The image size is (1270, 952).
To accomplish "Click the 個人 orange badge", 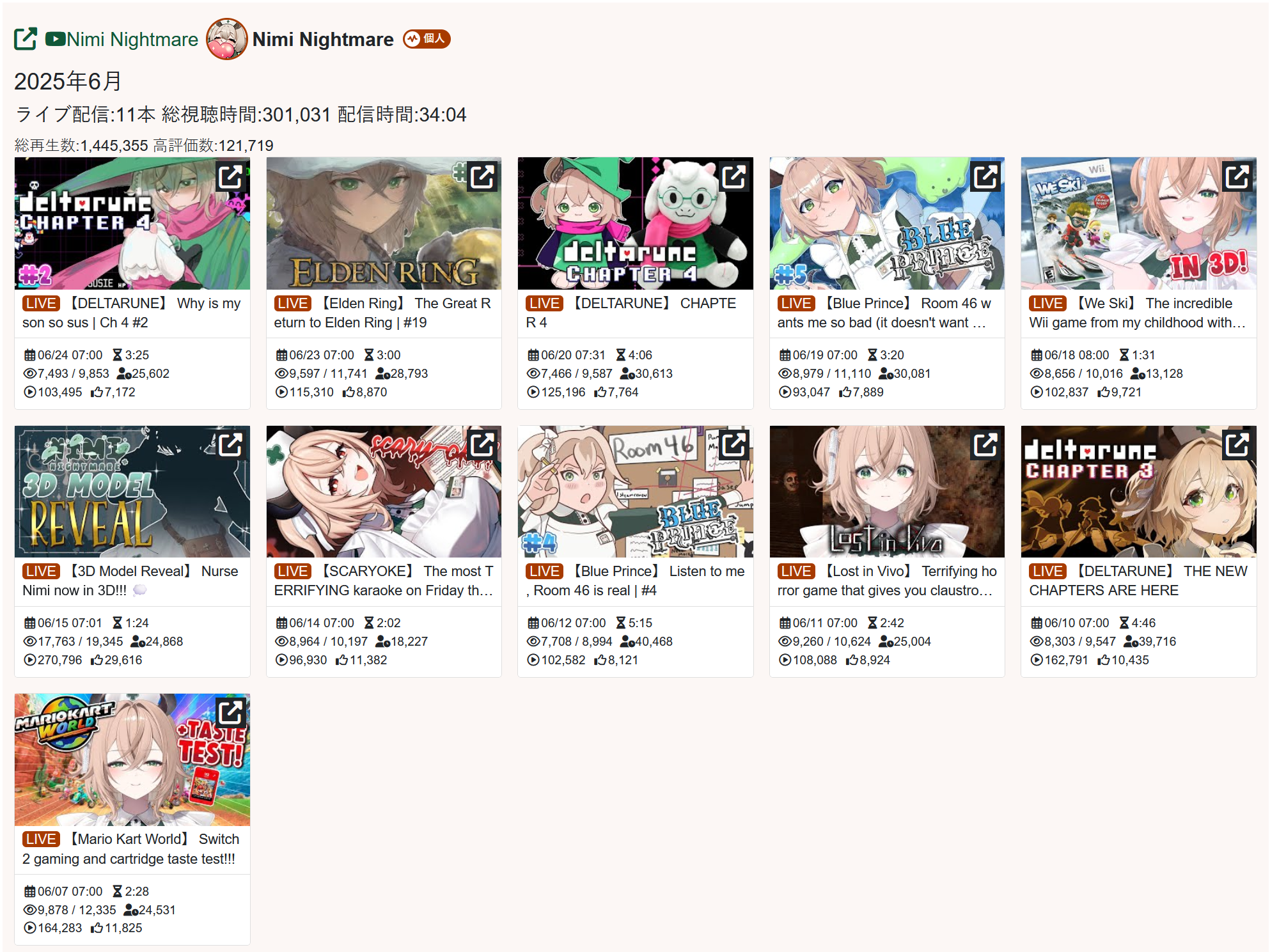I will (427, 39).
